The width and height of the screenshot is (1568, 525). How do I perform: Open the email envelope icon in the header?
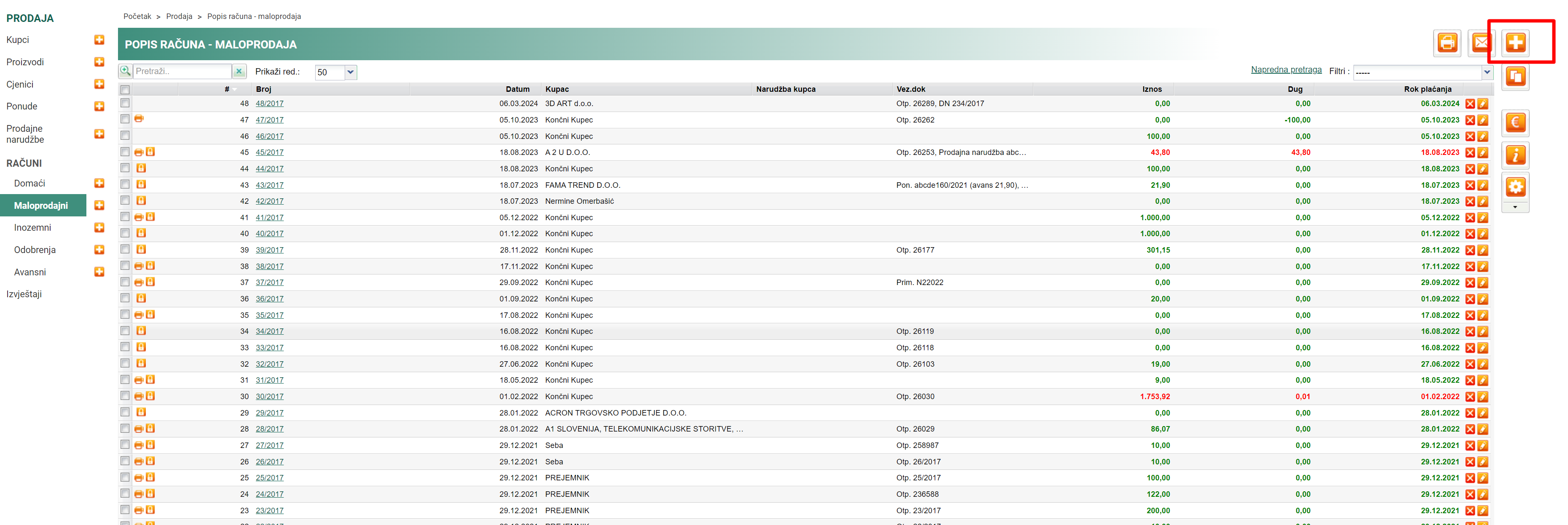1480,43
